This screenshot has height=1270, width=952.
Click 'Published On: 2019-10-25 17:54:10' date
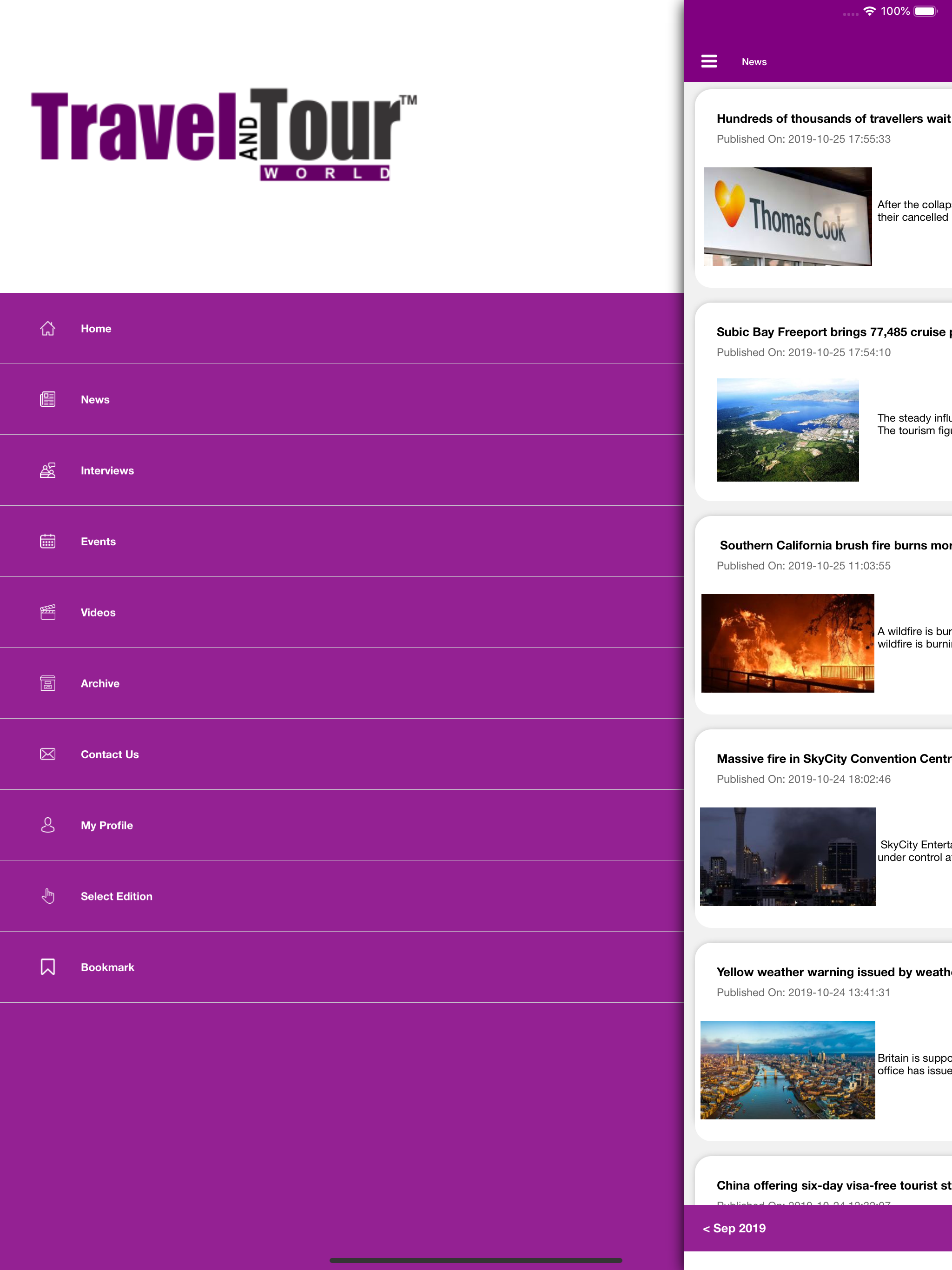click(x=803, y=352)
